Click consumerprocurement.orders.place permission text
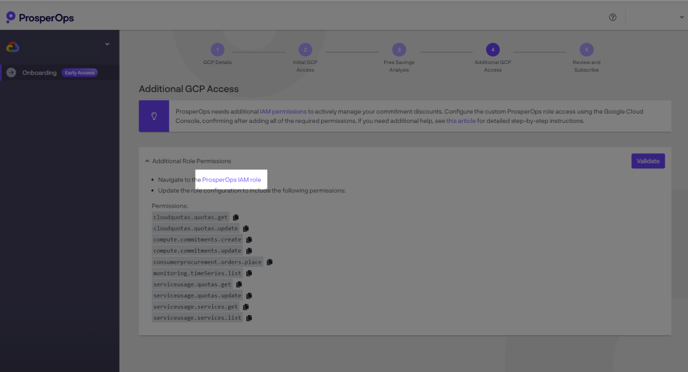 point(207,262)
